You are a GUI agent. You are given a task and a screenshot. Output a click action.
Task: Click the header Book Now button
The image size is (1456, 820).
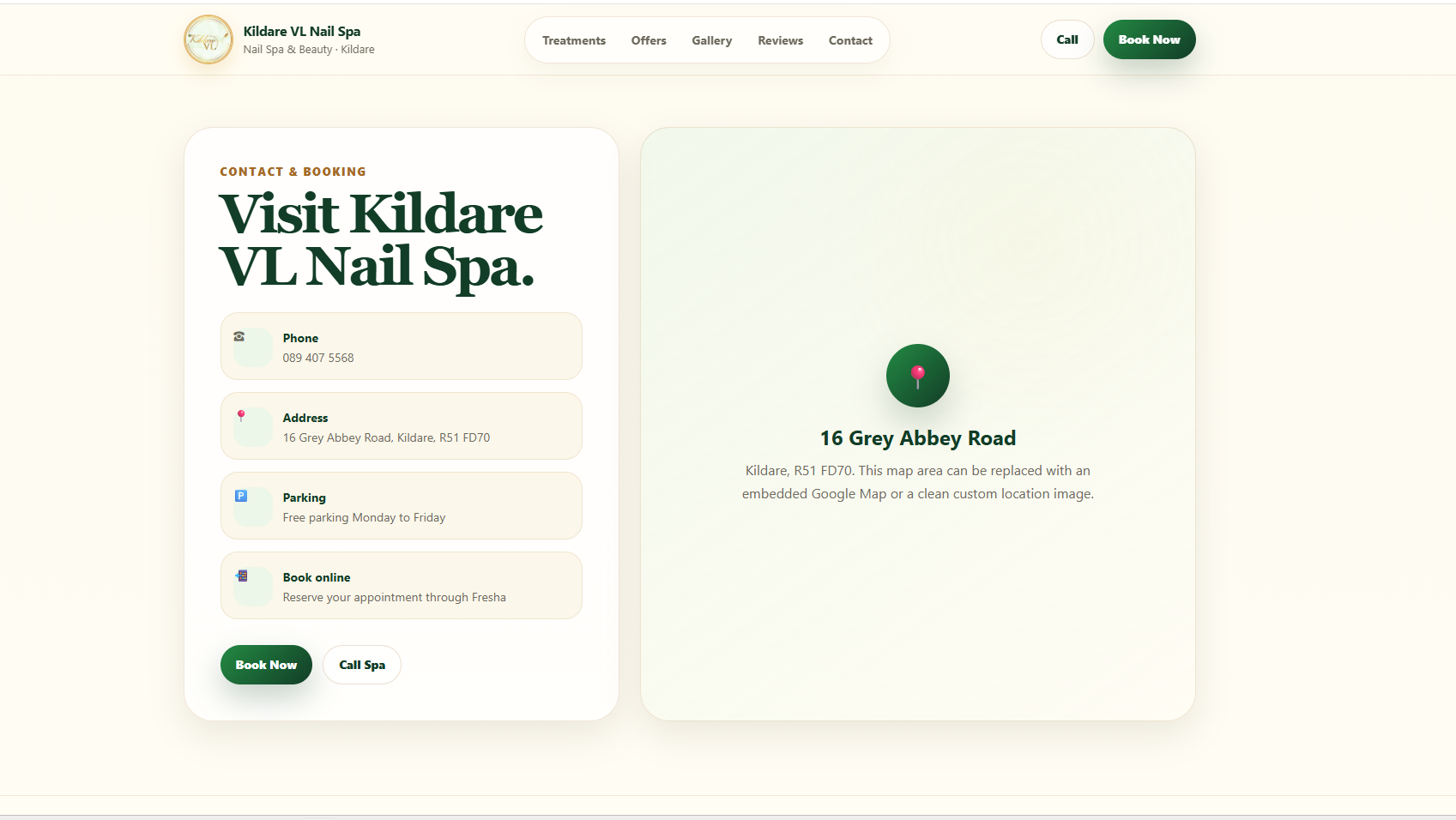[1149, 39]
